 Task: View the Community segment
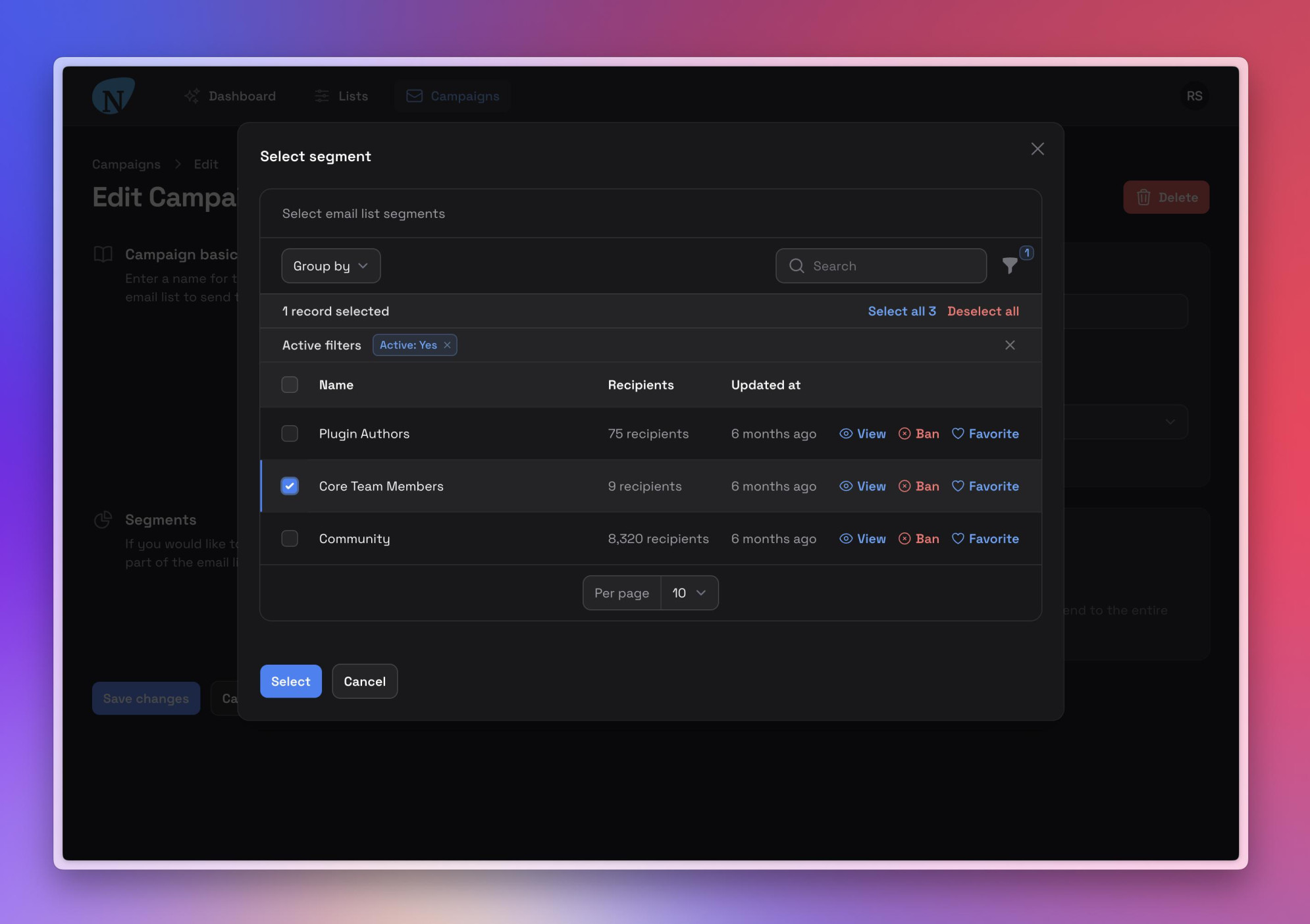point(862,538)
